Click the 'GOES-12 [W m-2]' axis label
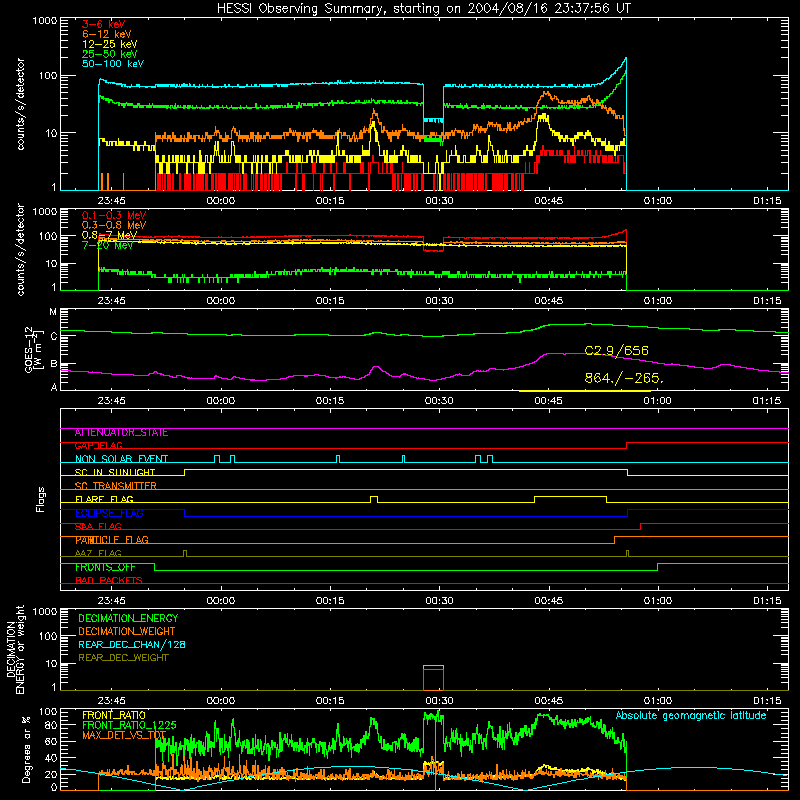Screen dimensions: 800x800 (x=34, y=350)
